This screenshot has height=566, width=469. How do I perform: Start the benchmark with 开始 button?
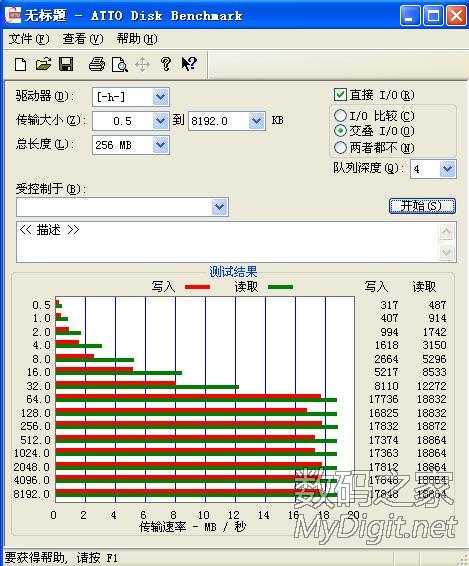pos(422,206)
